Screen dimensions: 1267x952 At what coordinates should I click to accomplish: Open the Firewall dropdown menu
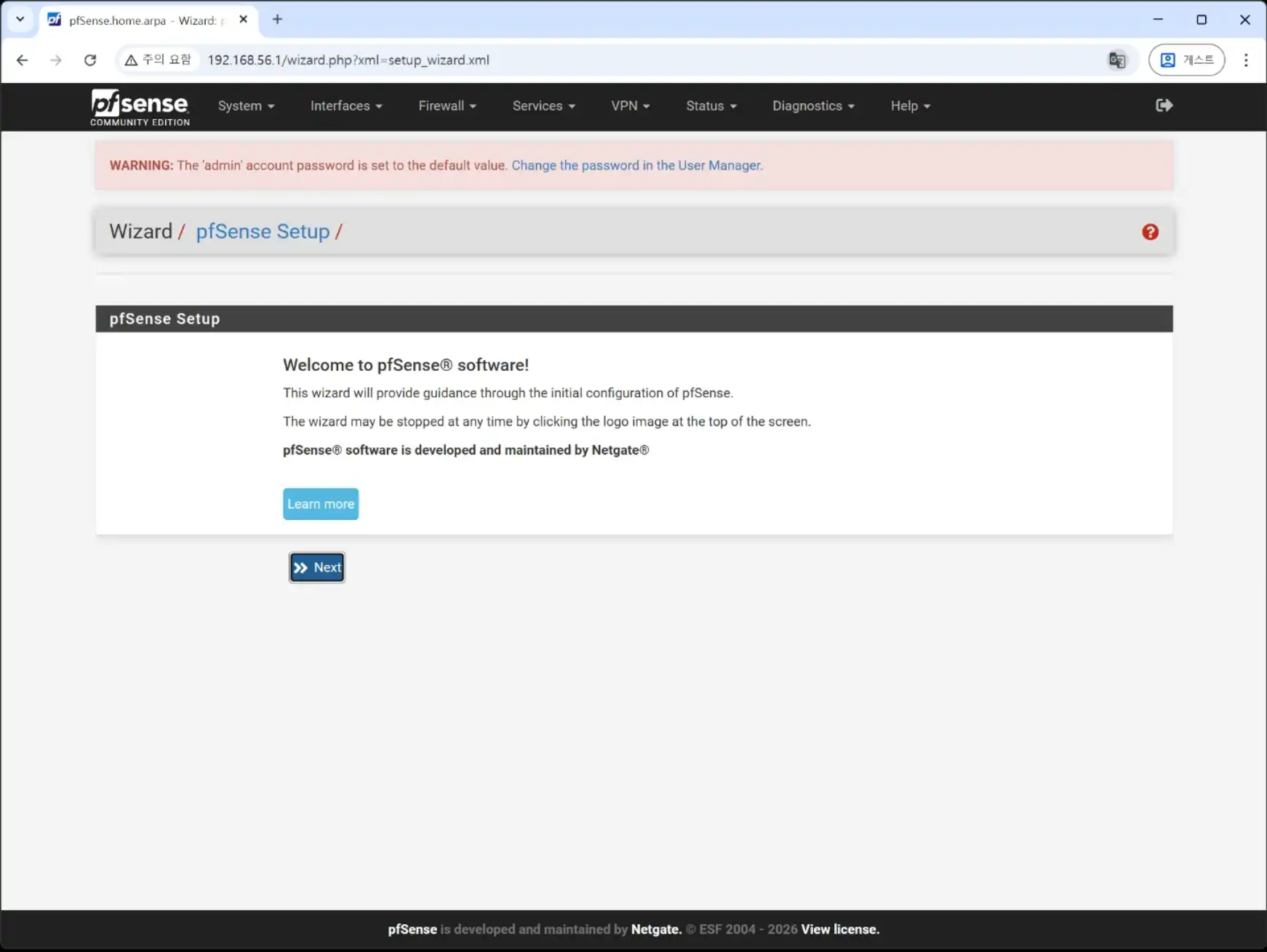click(x=447, y=106)
